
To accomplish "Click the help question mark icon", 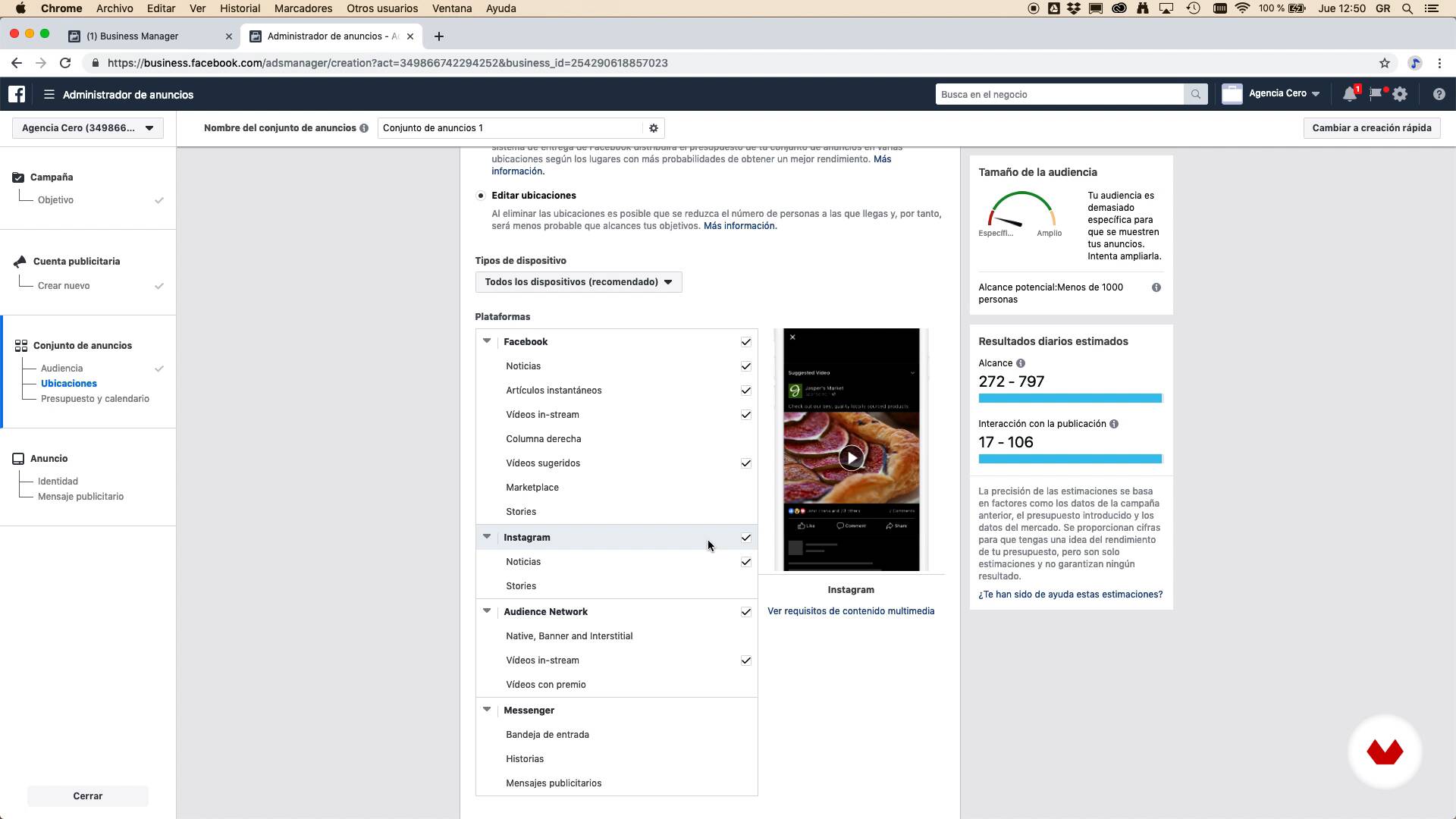I will coord(1439,94).
